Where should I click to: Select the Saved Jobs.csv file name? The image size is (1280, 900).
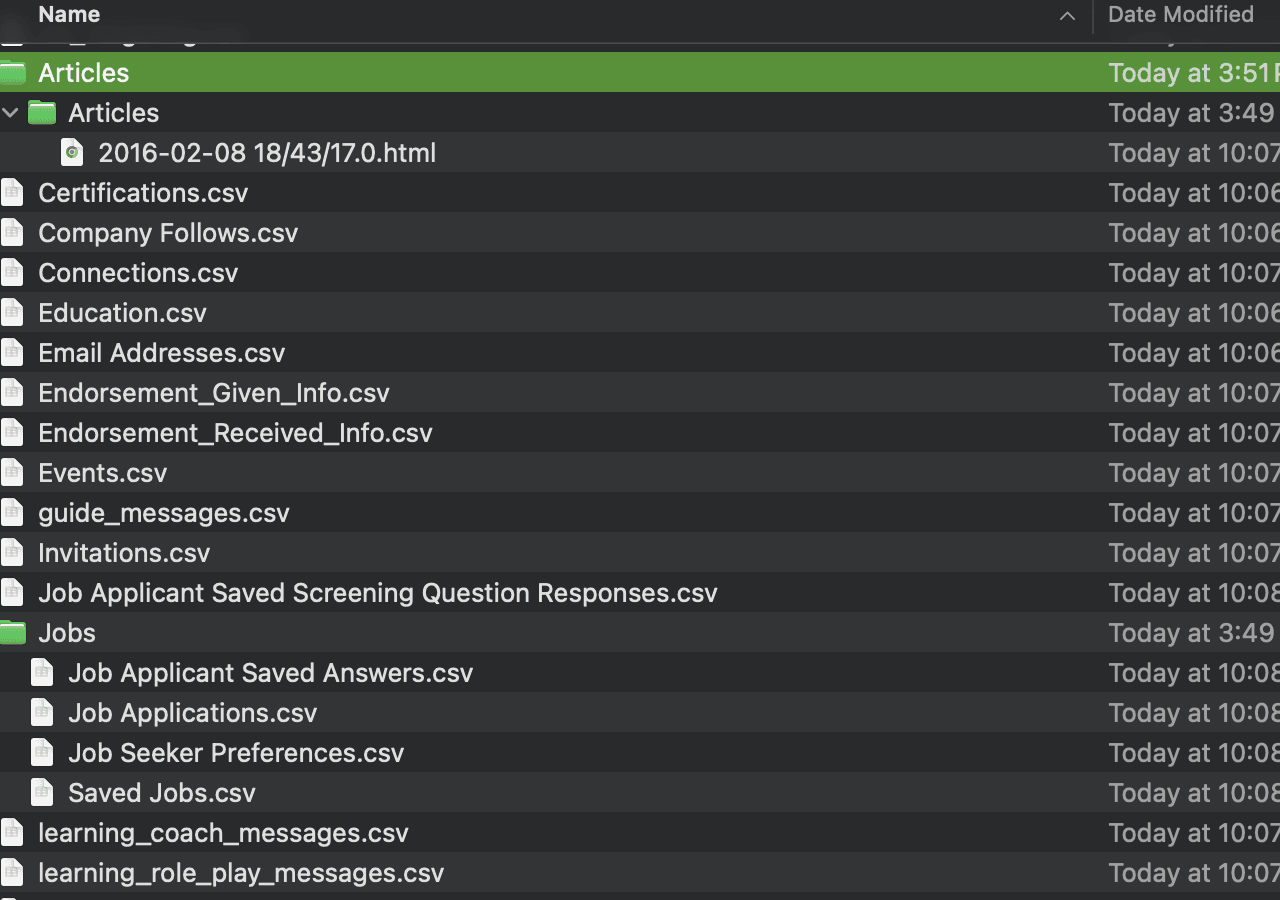tap(162, 793)
